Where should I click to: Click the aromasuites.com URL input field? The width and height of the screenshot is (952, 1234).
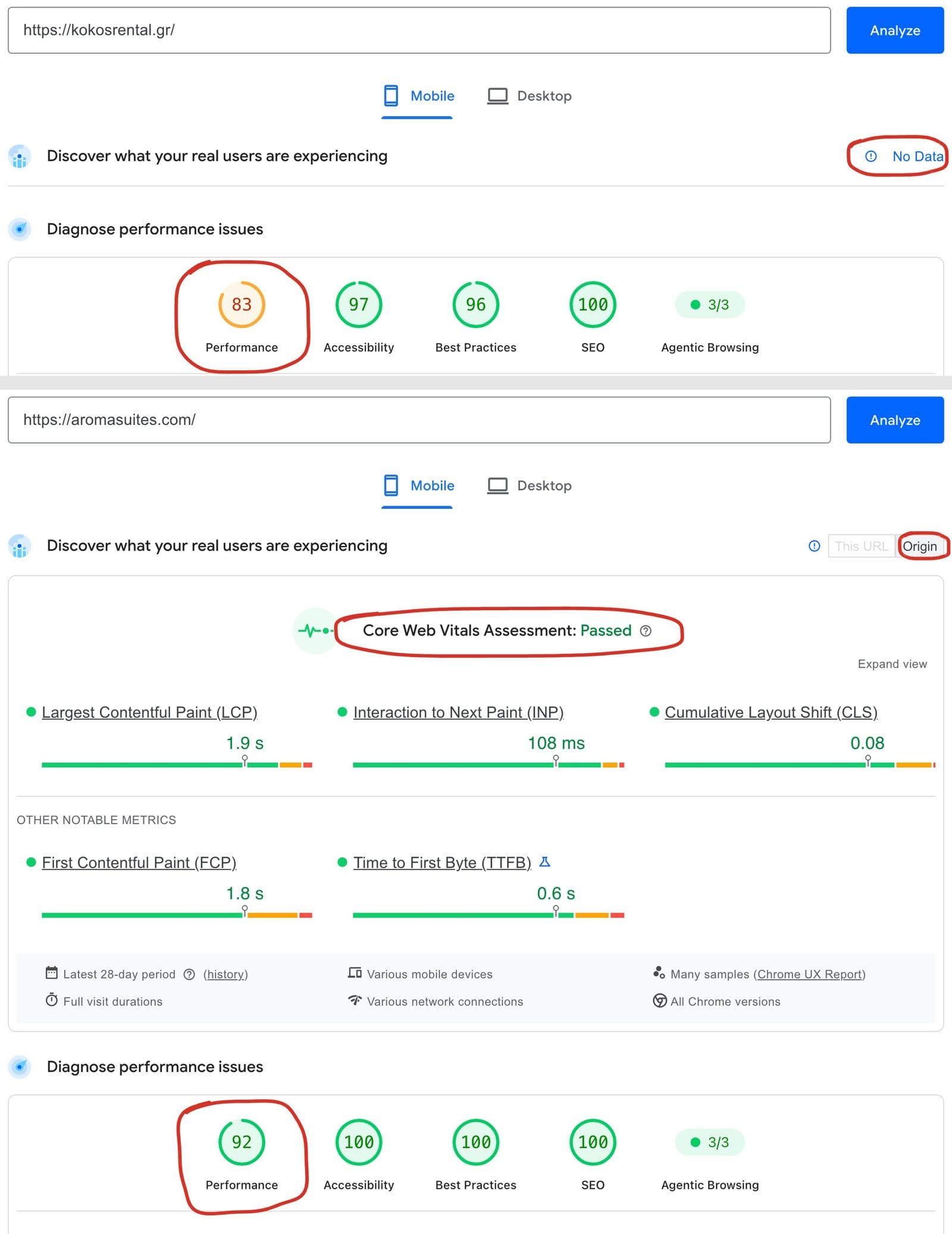[x=419, y=420]
